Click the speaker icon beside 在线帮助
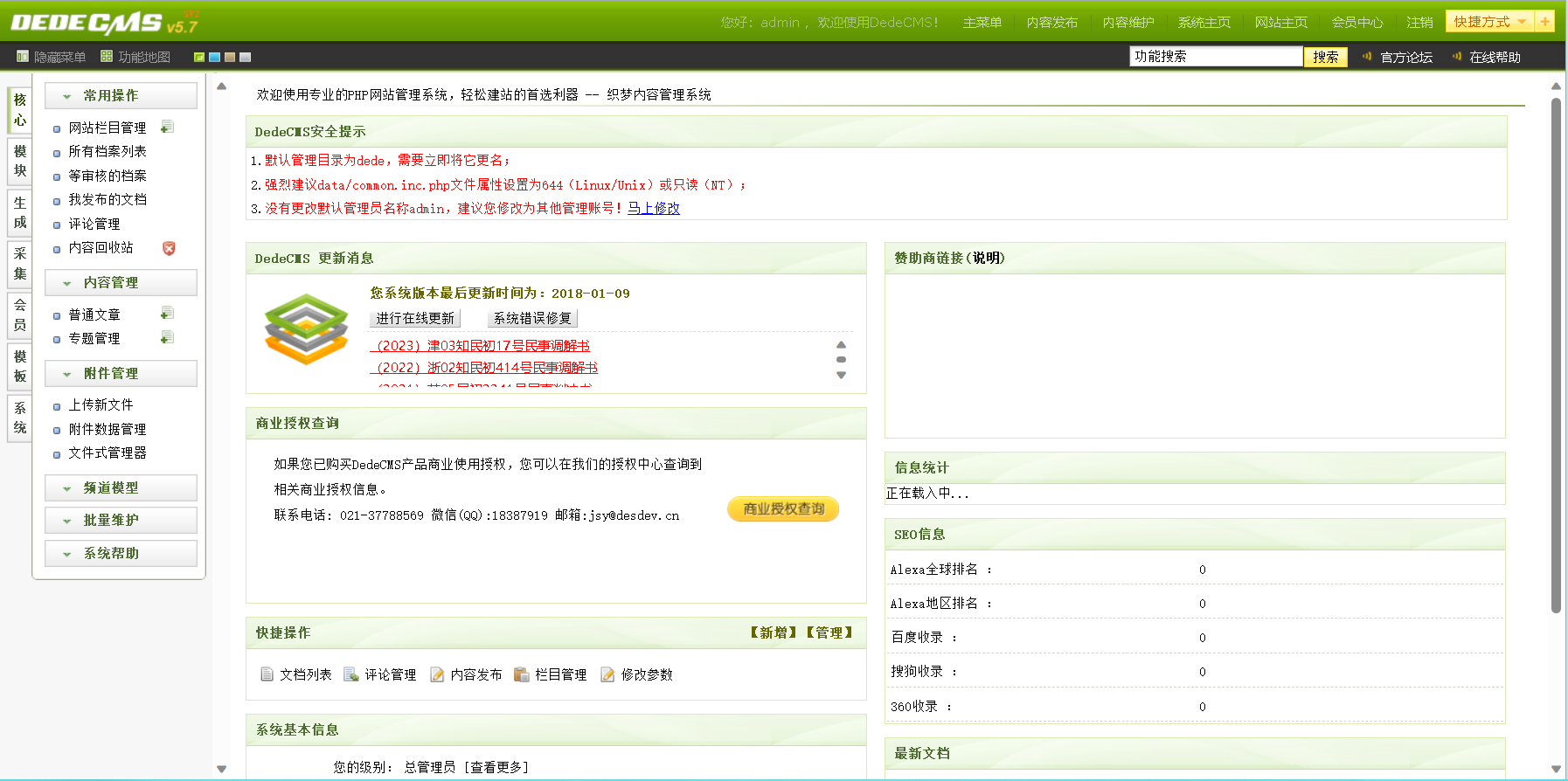 [1456, 57]
